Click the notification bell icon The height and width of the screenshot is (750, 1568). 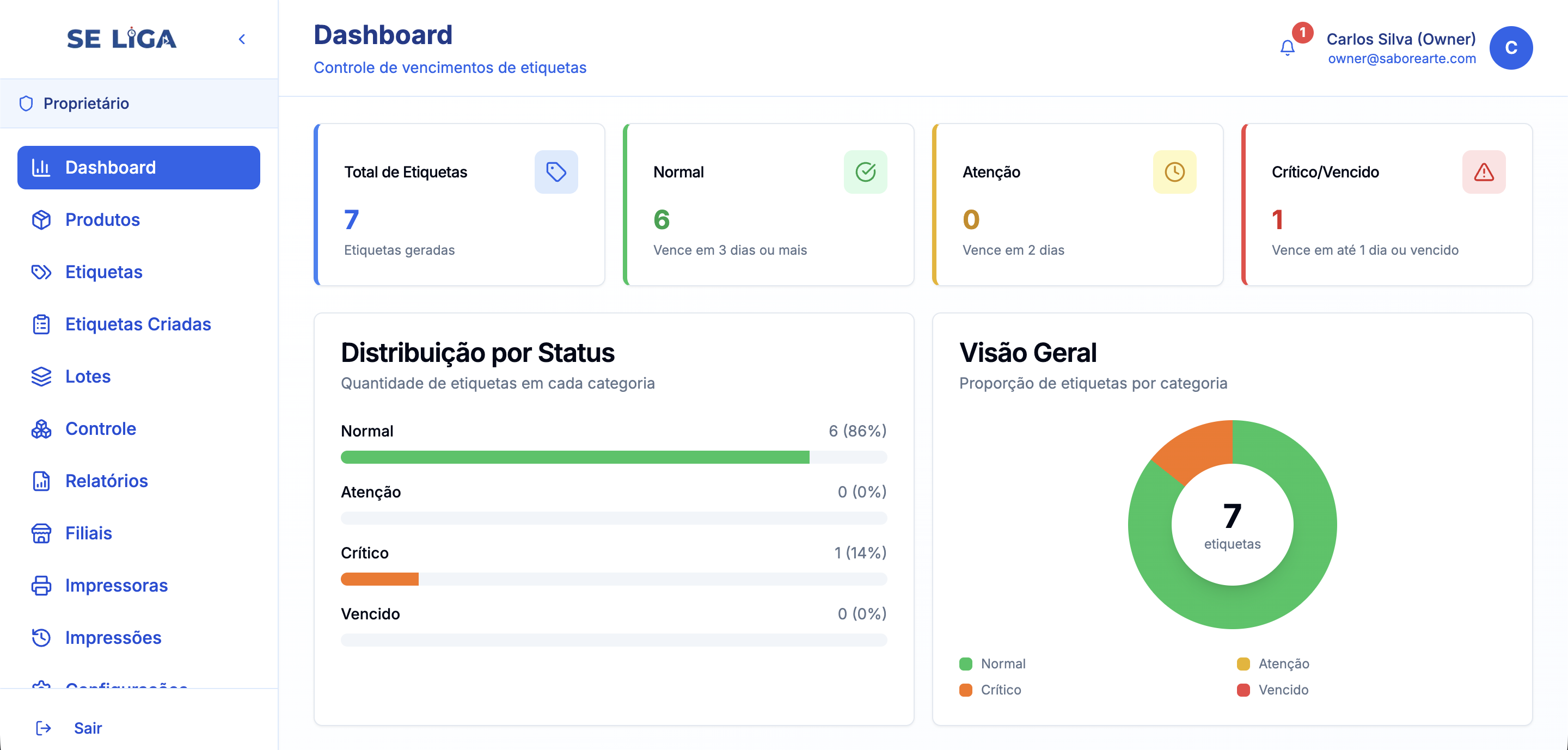coord(1287,47)
